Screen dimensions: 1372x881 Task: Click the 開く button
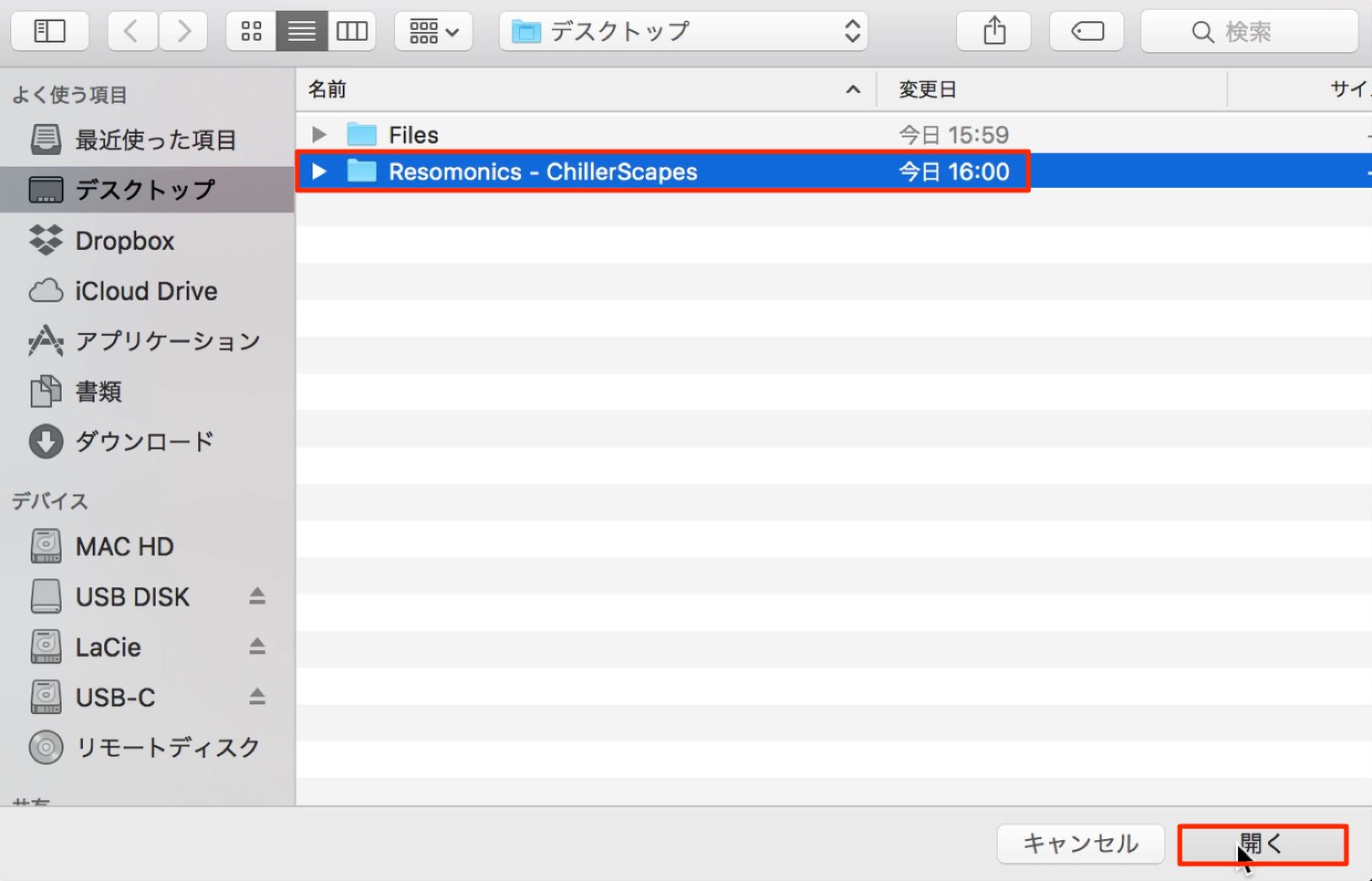click(x=1263, y=844)
